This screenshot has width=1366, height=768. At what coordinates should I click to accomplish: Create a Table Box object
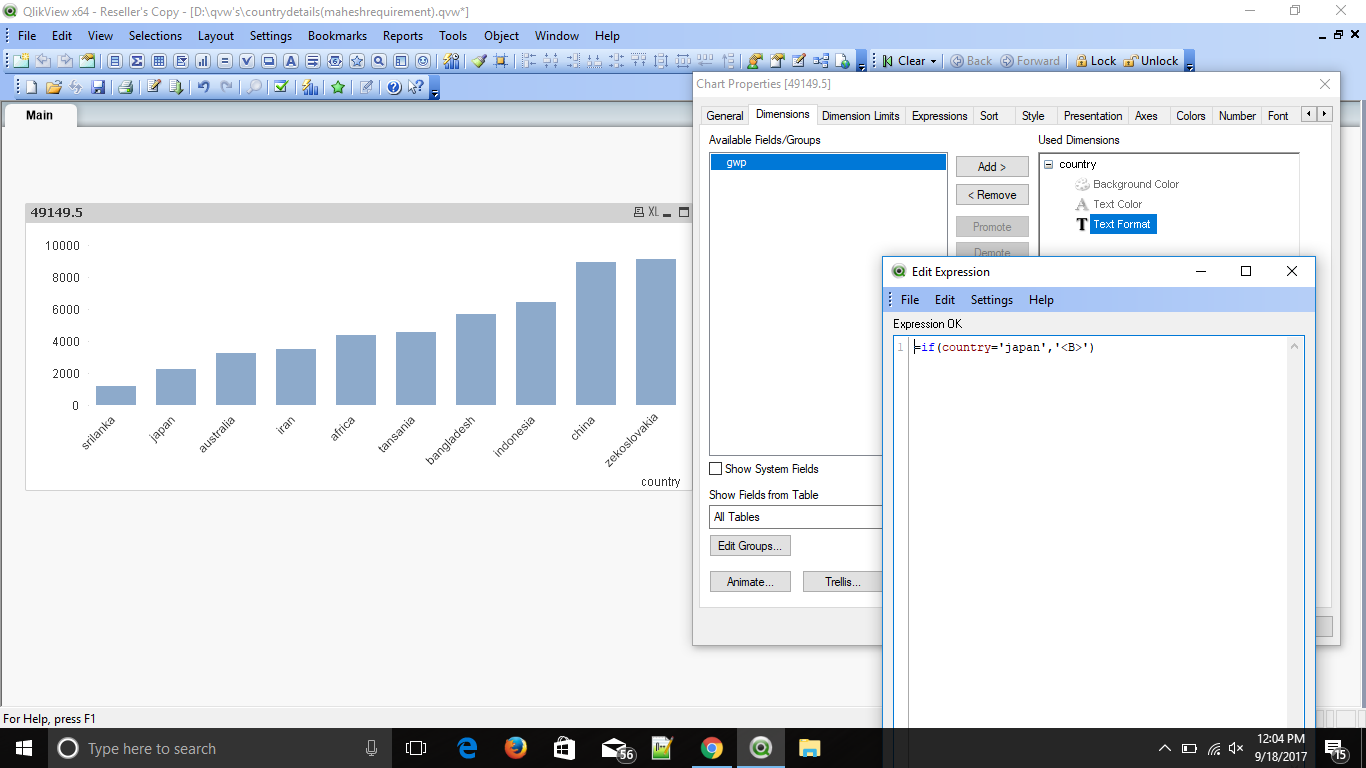tap(159, 61)
